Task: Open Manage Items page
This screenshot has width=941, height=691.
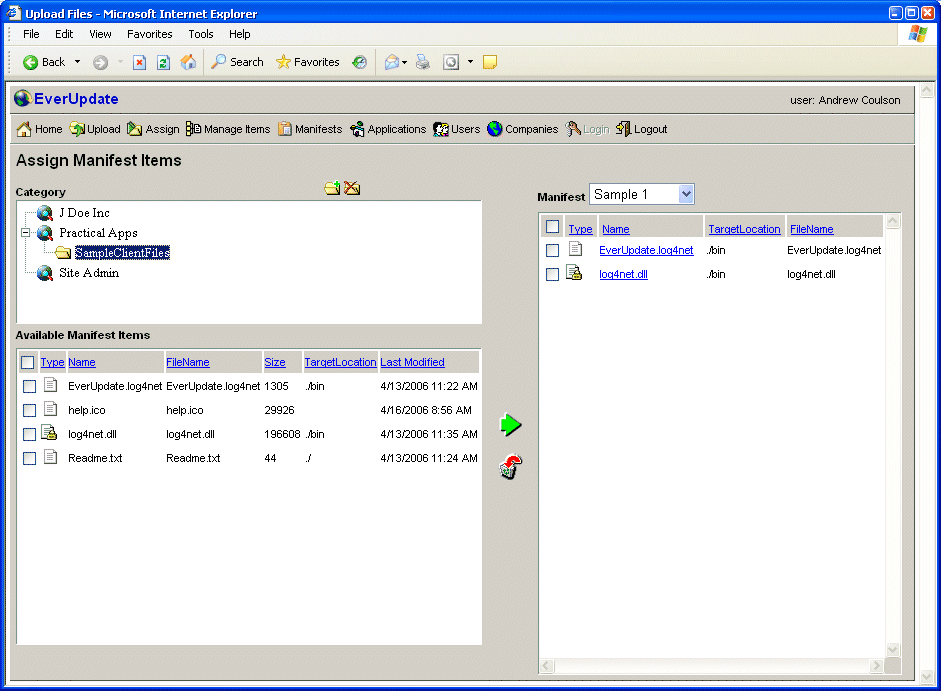Action: 228,129
